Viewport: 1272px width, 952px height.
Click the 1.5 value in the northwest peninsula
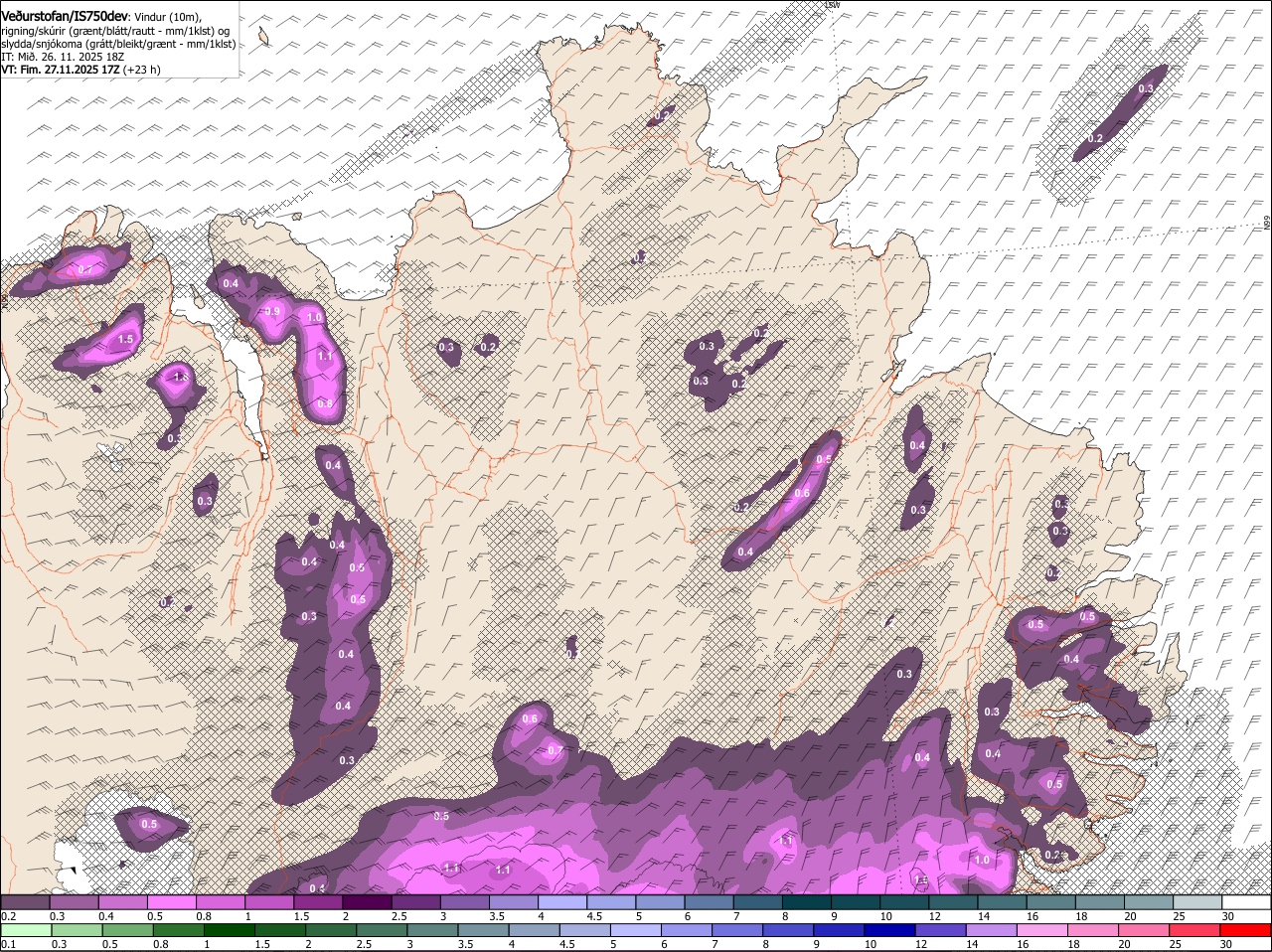coord(125,340)
